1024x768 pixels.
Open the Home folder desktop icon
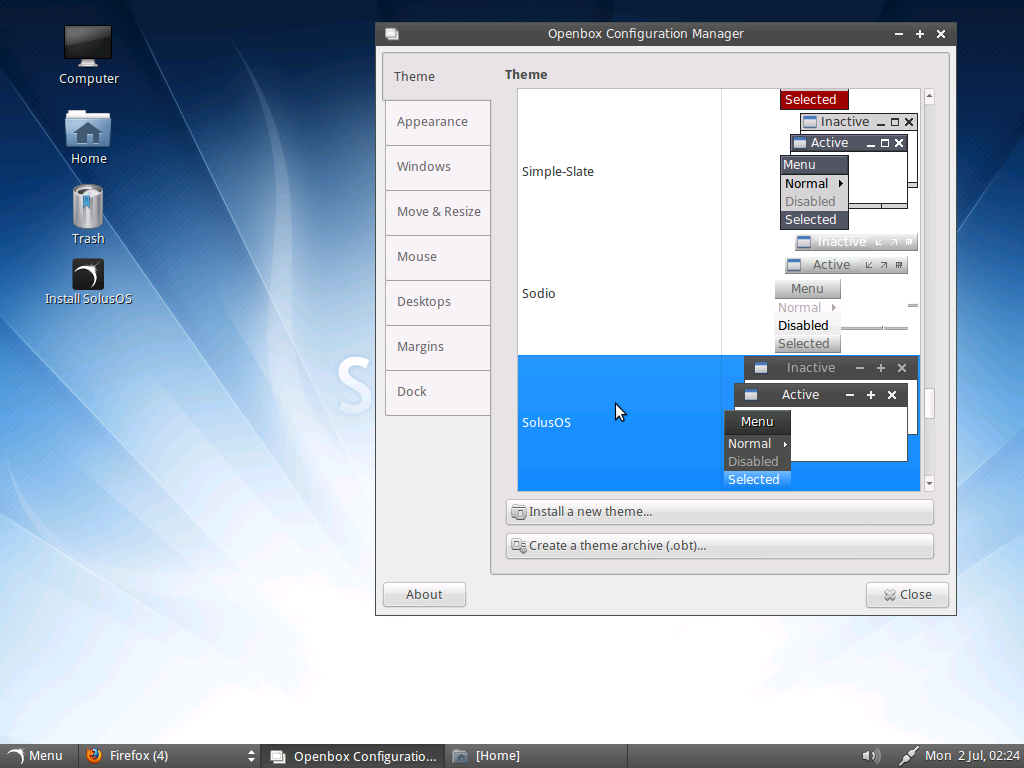click(88, 136)
